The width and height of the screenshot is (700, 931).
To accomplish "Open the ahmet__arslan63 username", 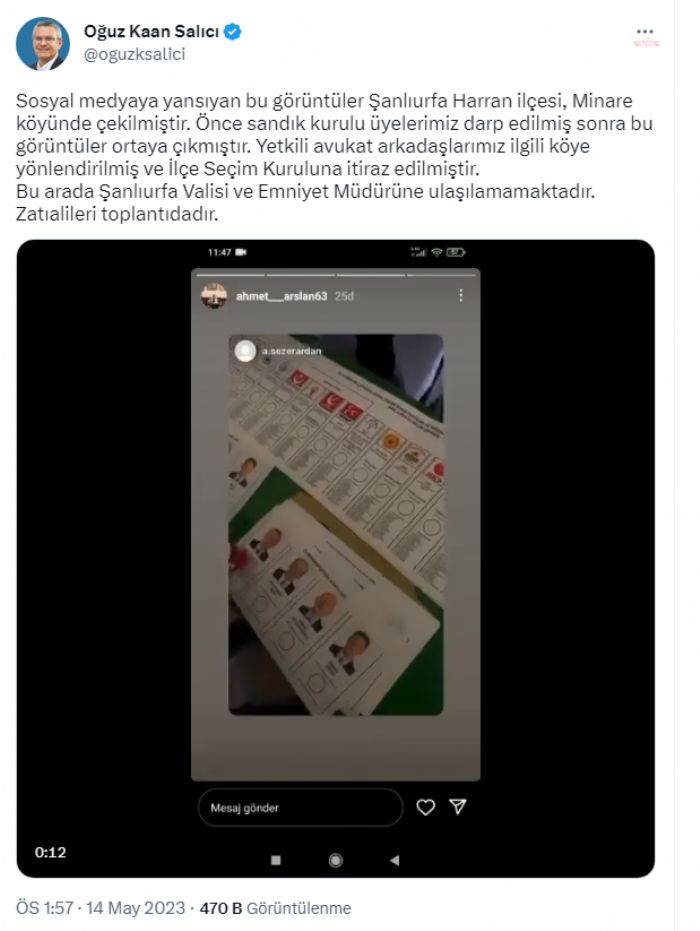I will pos(281,296).
